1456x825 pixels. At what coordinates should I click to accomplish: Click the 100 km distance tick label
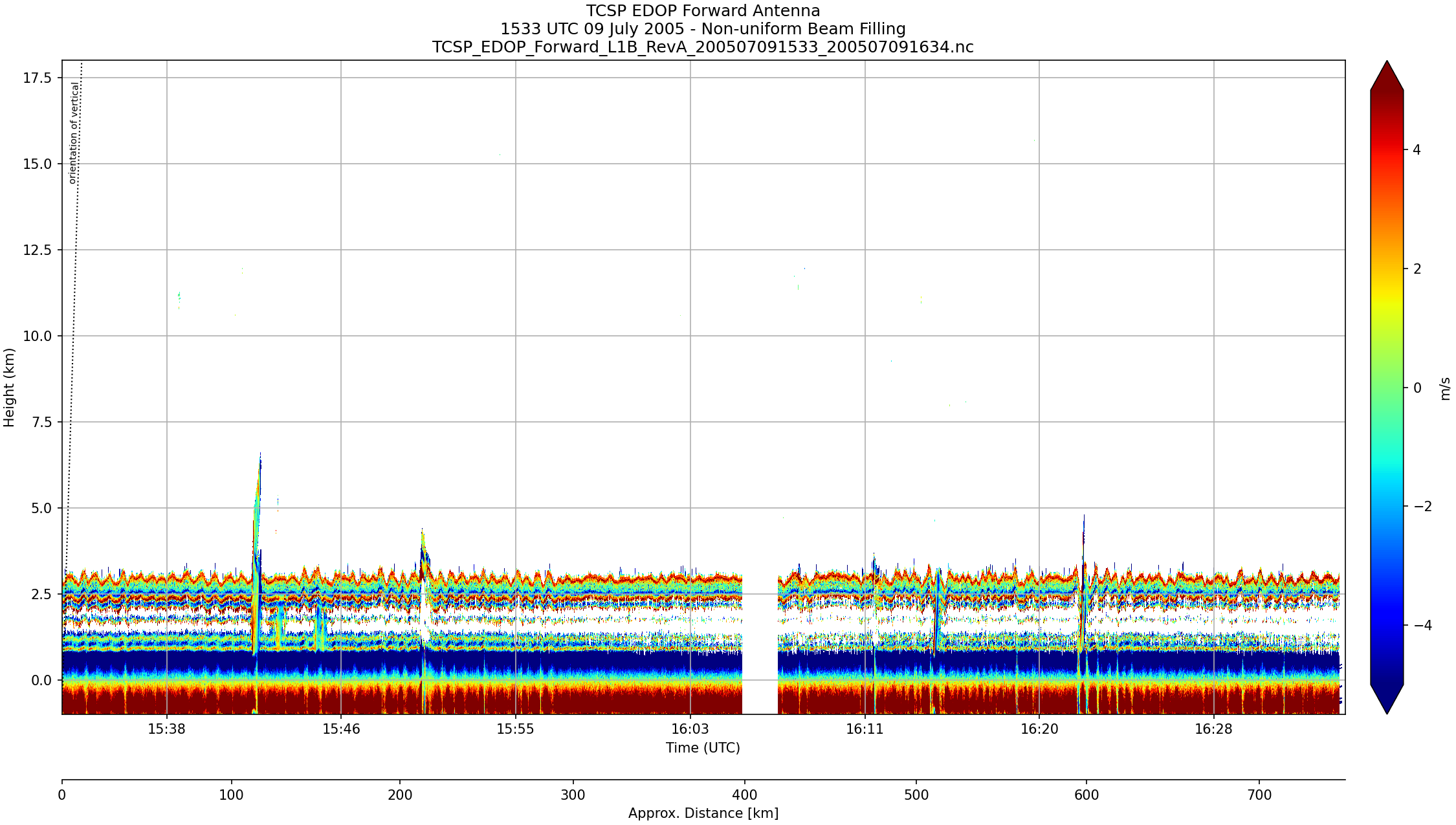click(x=231, y=795)
